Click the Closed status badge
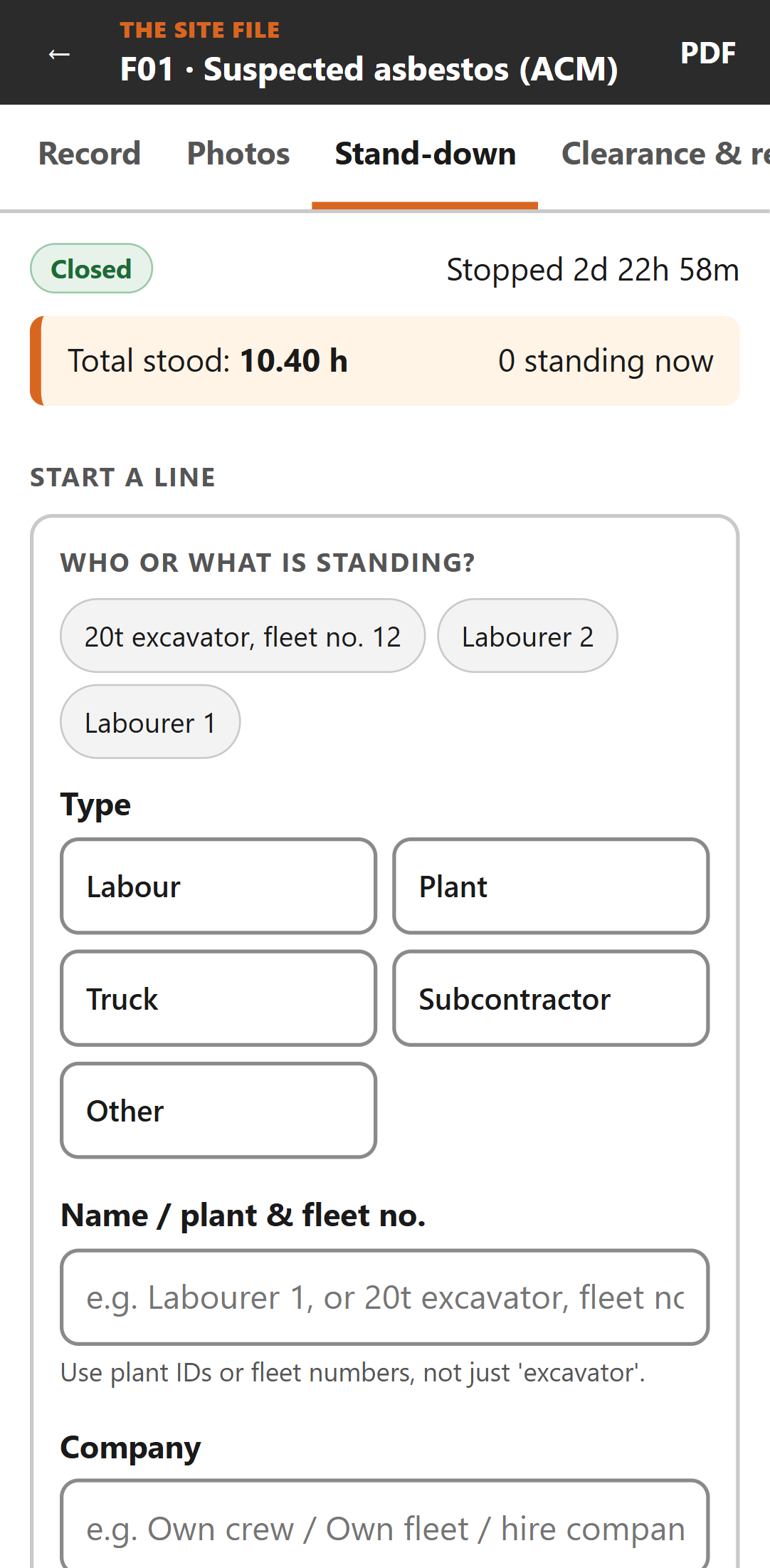The height and width of the screenshot is (1568, 770). click(x=91, y=268)
